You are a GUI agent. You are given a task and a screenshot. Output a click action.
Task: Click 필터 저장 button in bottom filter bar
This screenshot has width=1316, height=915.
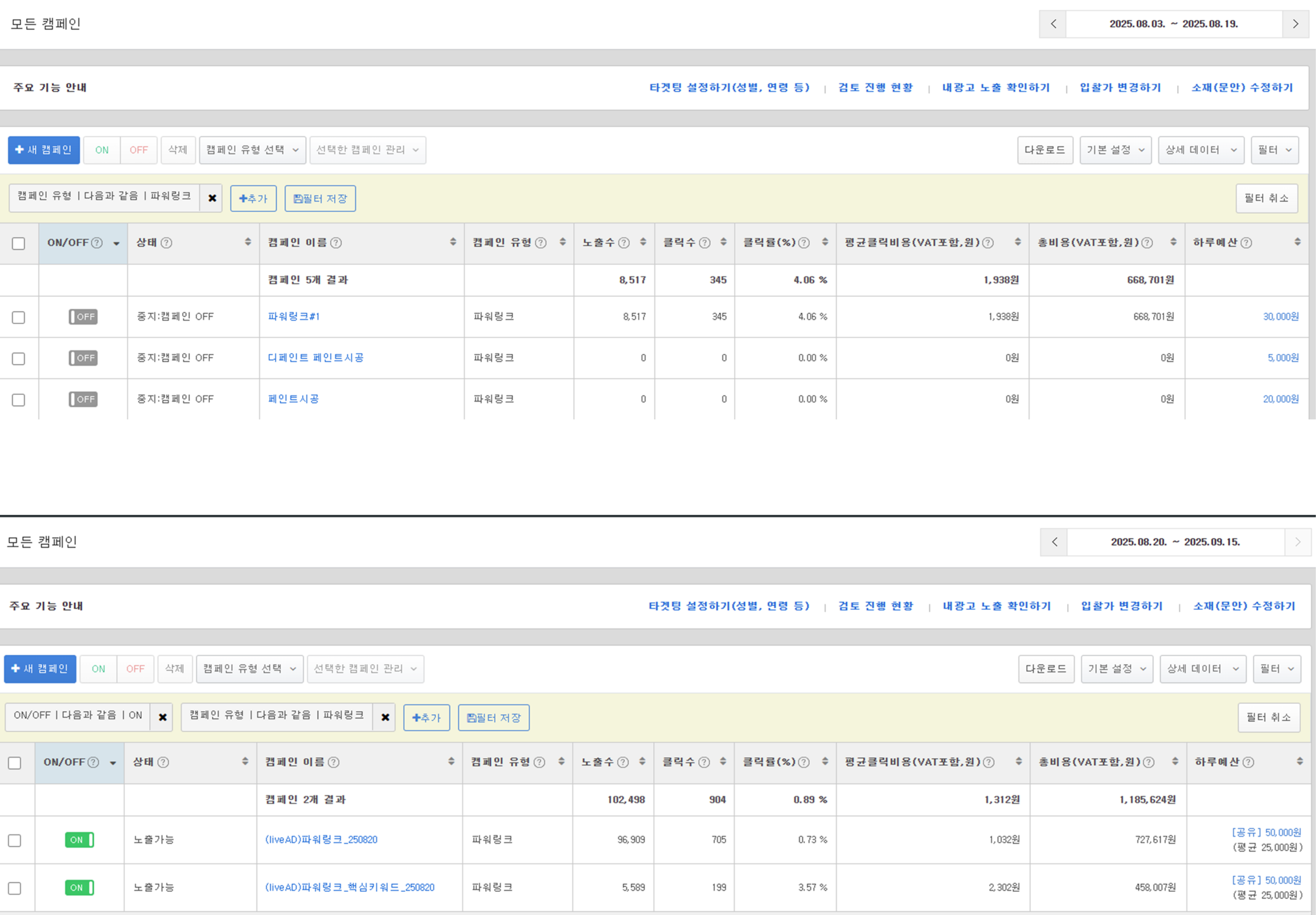coord(493,718)
